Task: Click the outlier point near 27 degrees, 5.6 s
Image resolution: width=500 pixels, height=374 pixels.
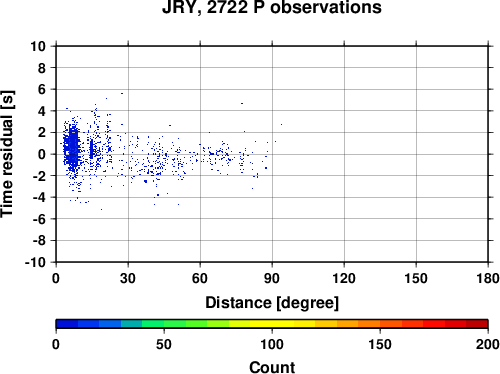Action: 122,94
